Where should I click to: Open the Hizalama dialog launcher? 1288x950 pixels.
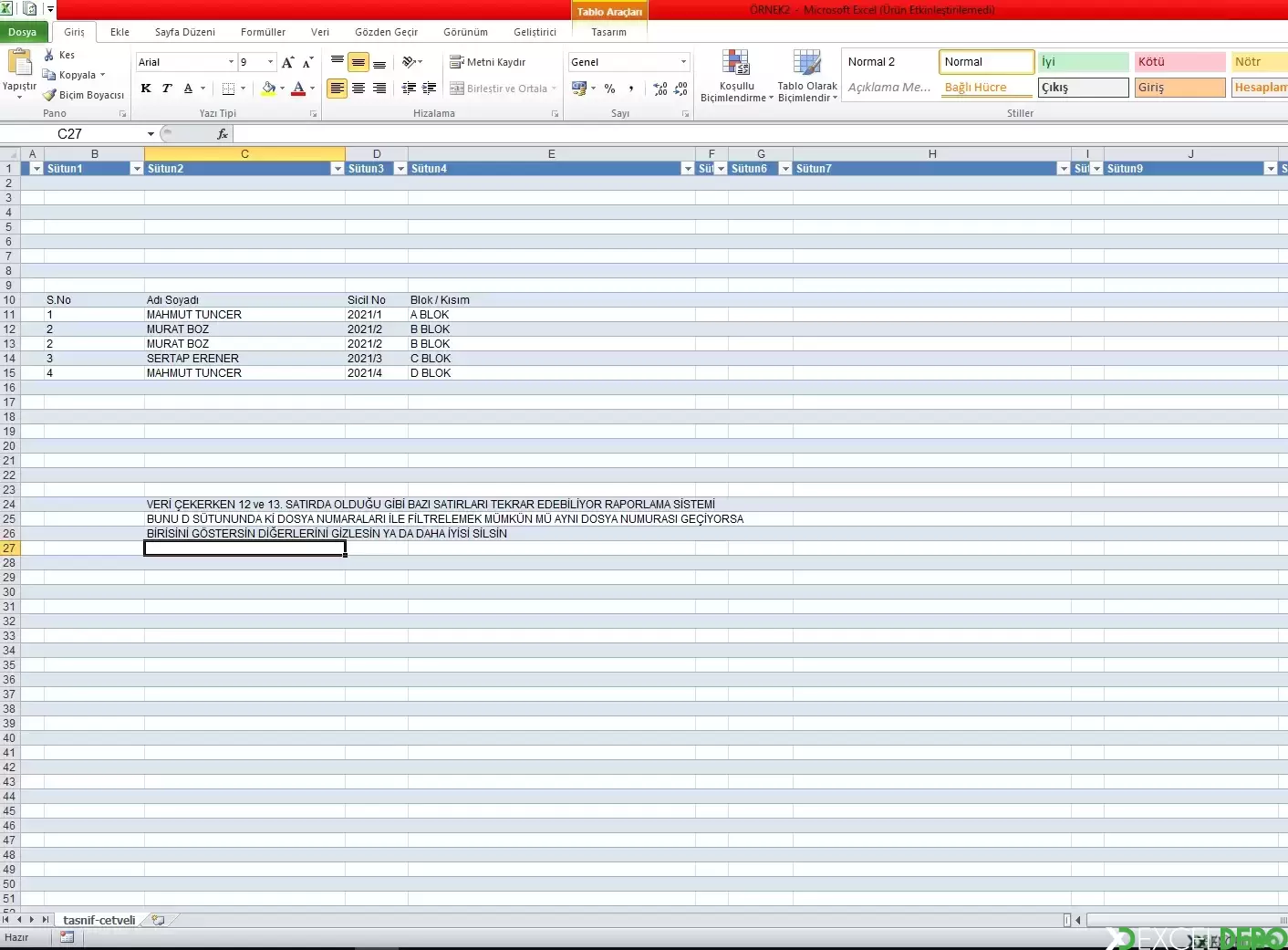pyautogui.click(x=555, y=114)
